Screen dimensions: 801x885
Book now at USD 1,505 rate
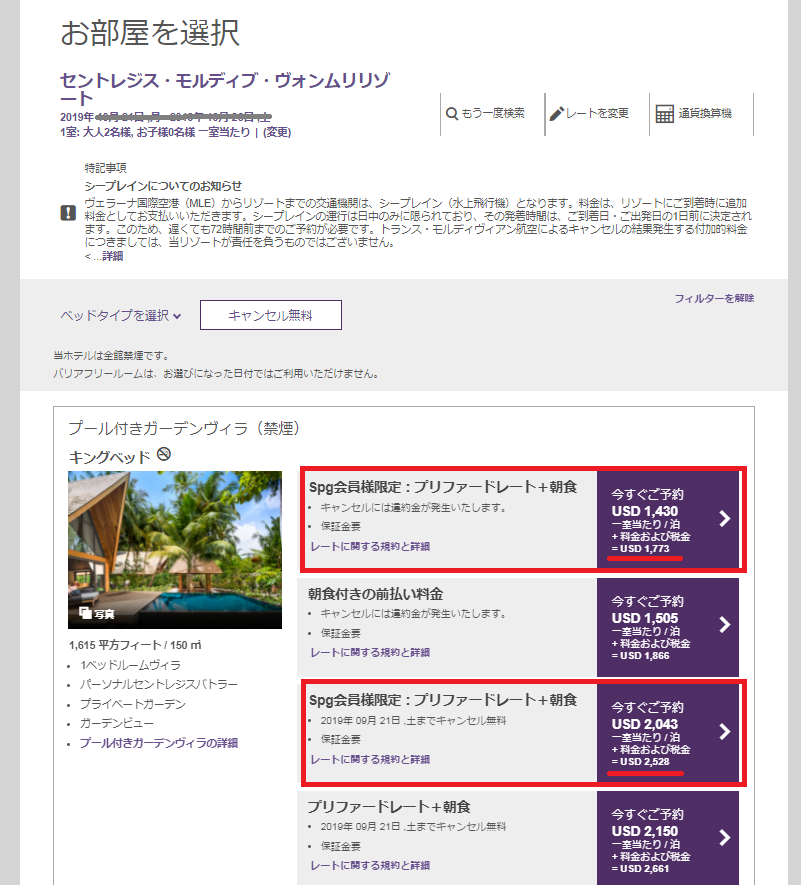click(x=668, y=627)
